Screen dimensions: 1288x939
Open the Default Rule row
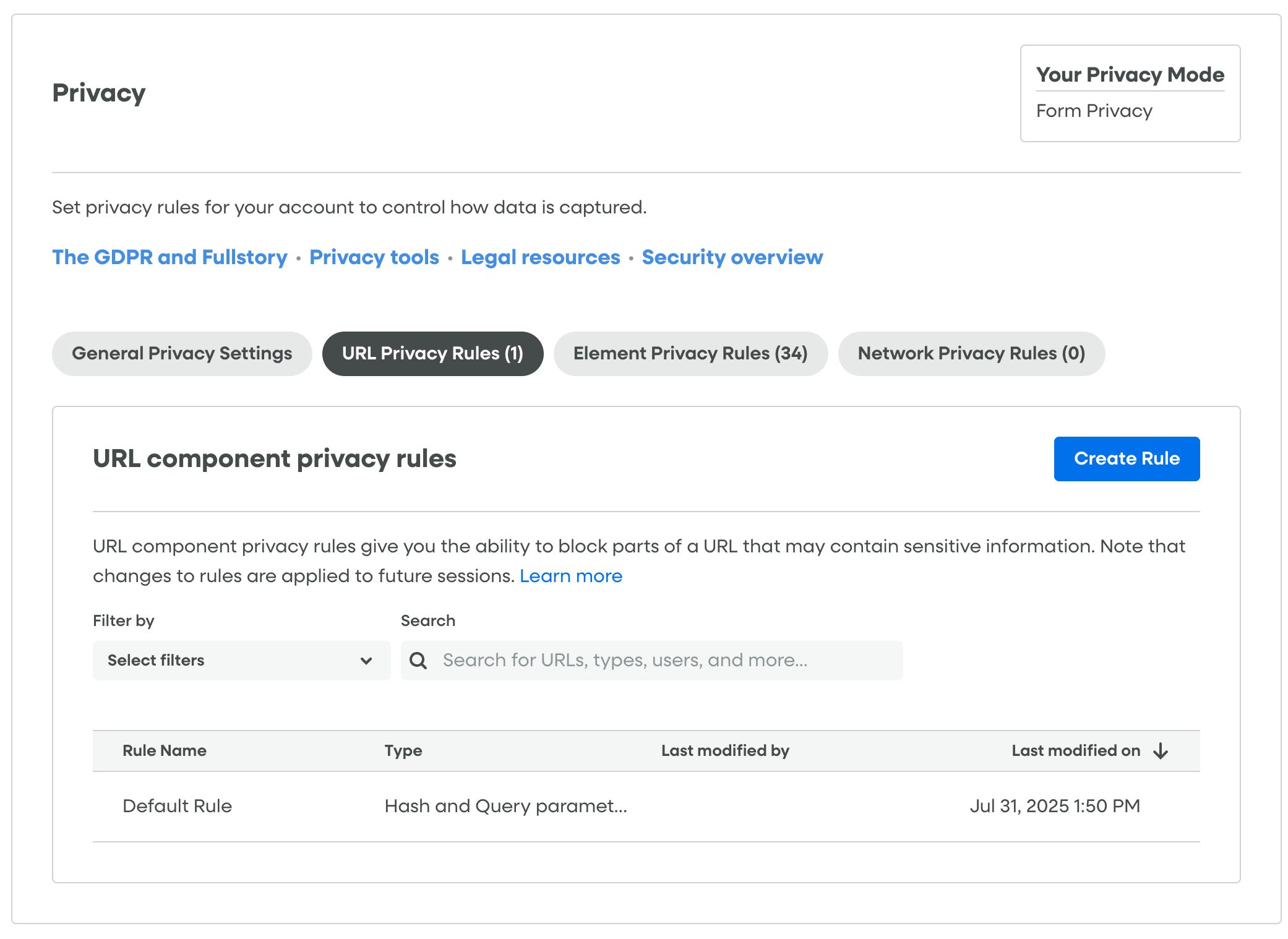(x=177, y=806)
